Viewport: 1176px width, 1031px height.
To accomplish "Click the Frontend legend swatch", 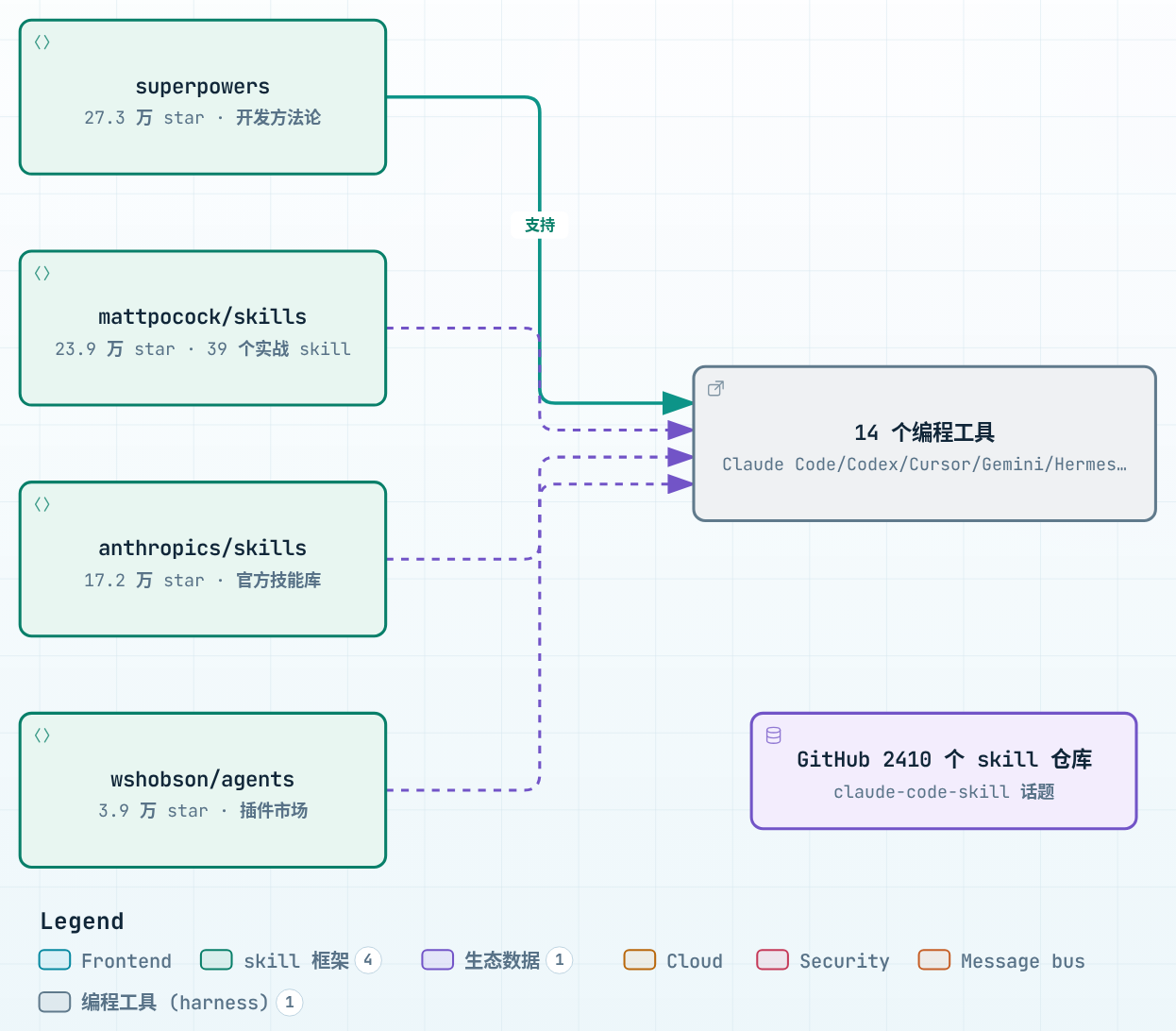I will 55,960.
